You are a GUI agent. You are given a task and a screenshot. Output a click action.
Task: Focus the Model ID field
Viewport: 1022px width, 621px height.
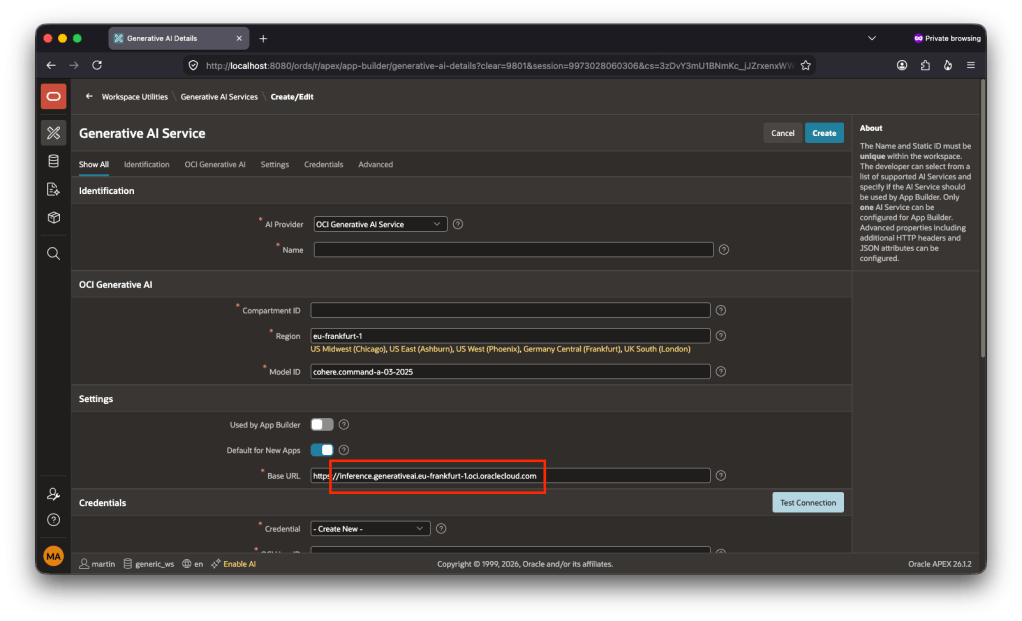coord(510,371)
